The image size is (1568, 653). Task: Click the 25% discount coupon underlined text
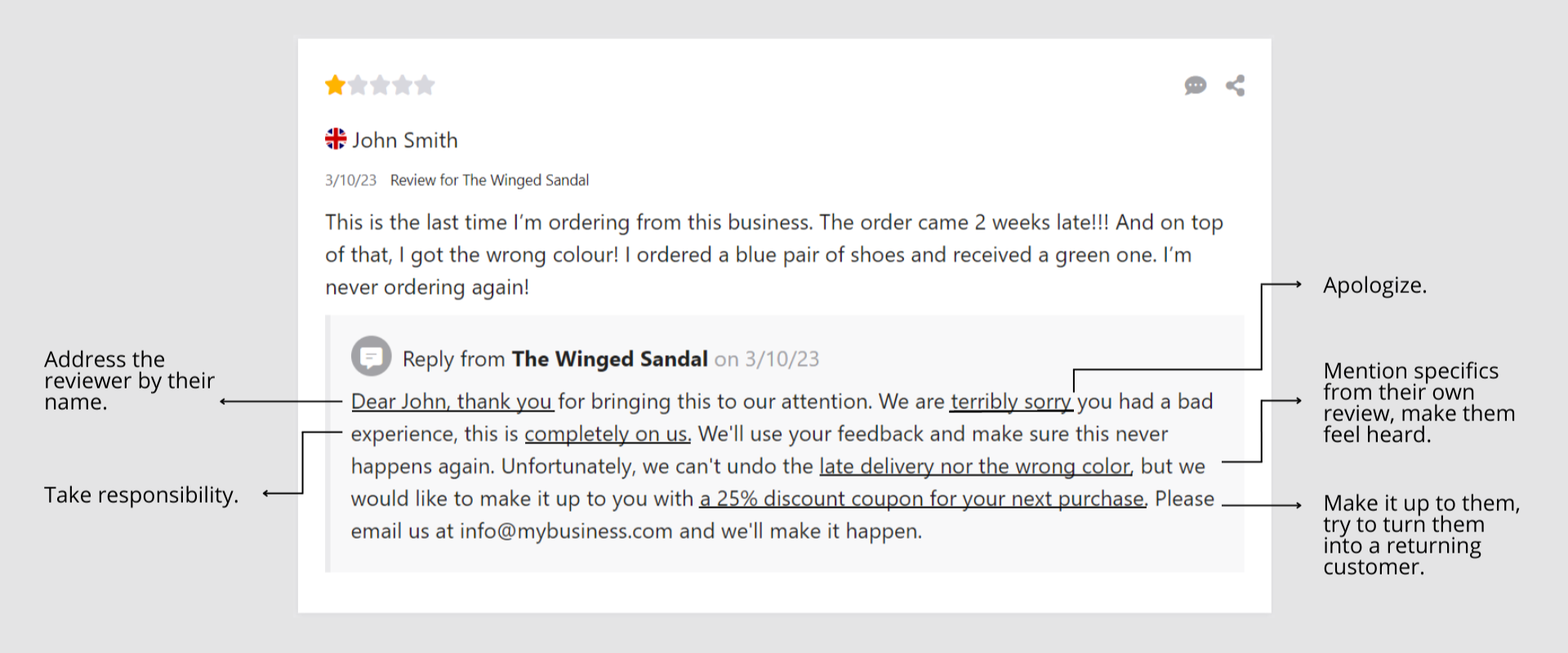click(x=922, y=499)
